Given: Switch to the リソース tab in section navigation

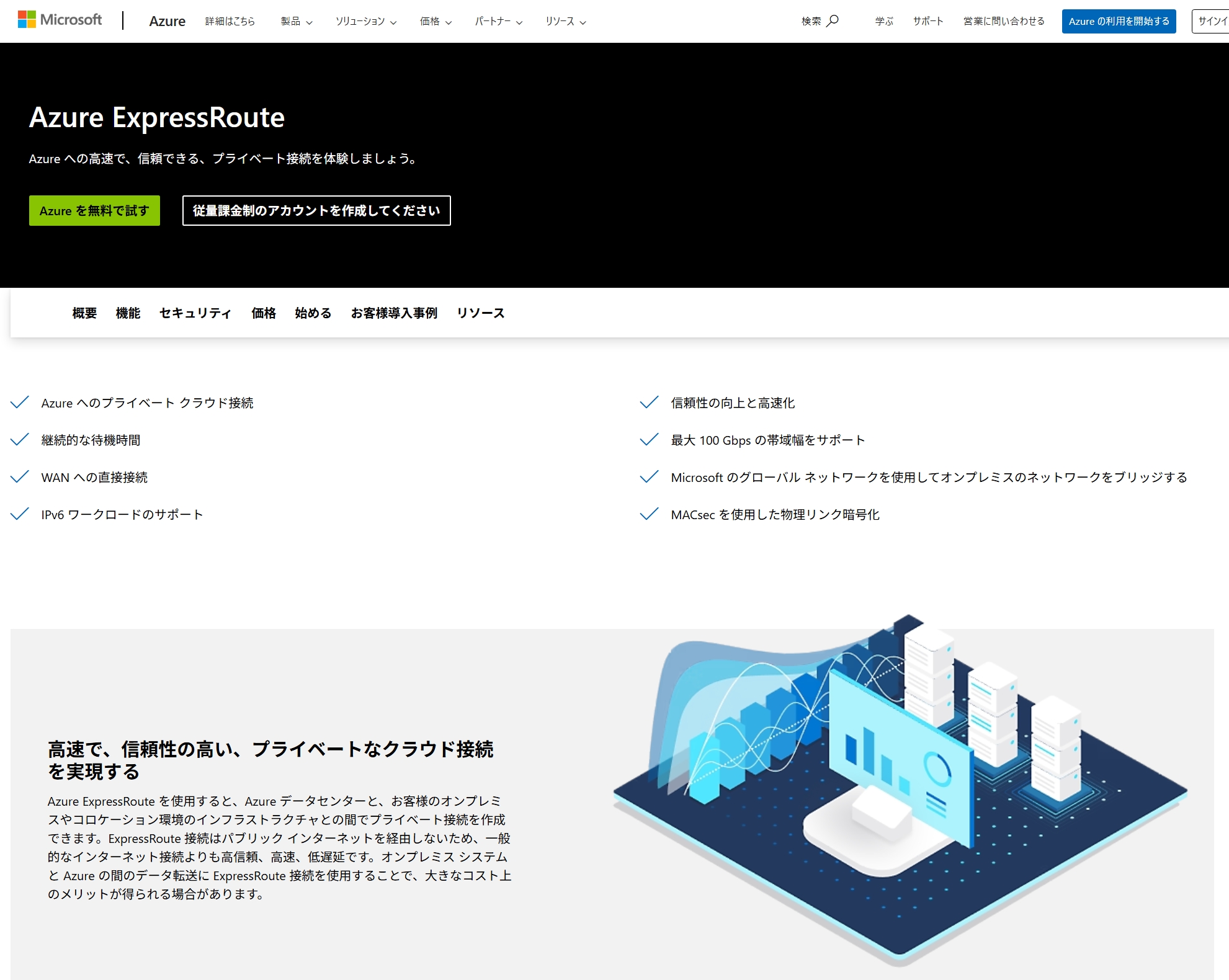Looking at the screenshot, I should [481, 313].
